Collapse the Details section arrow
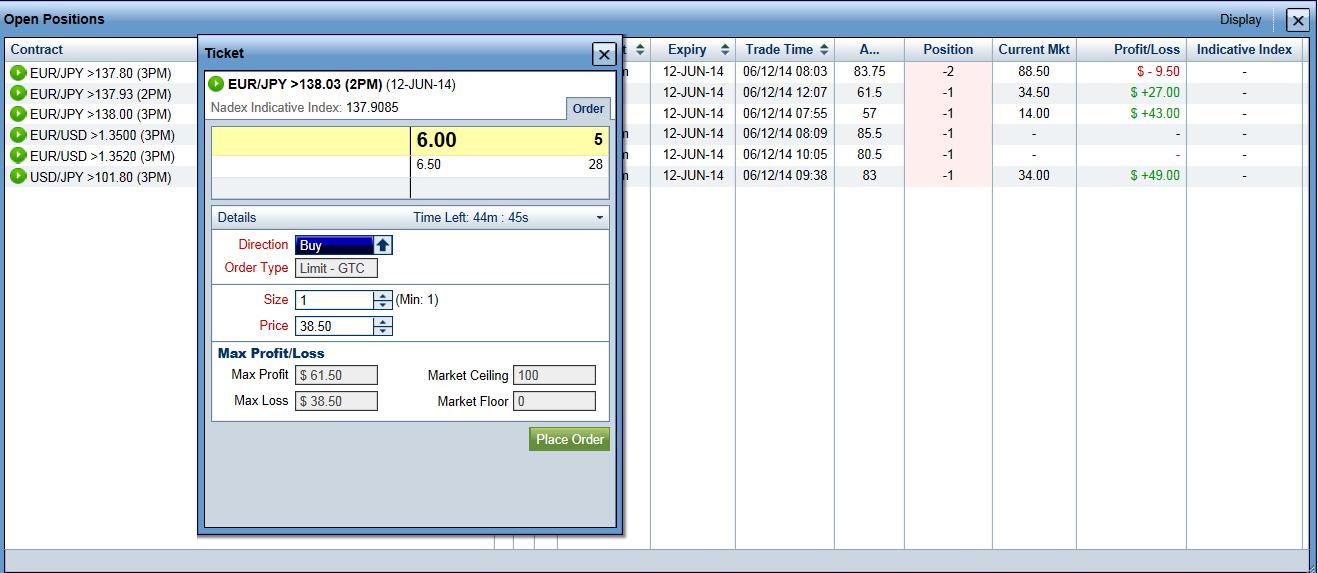 [x=600, y=218]
